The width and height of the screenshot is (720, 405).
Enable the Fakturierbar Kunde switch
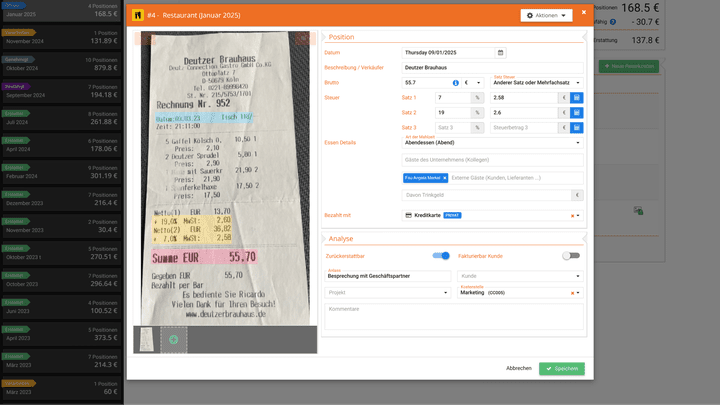coord(571,256)
